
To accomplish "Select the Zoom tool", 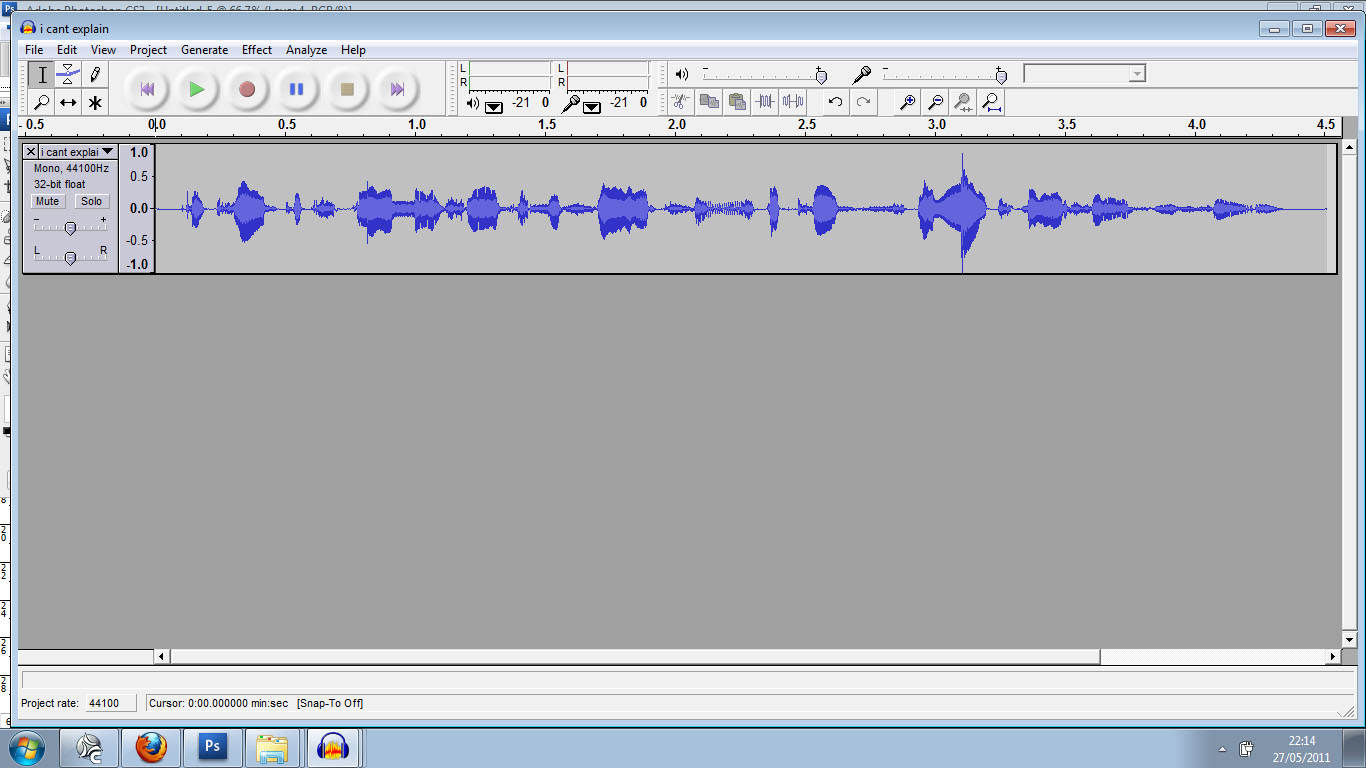I will tap(40, 101).
